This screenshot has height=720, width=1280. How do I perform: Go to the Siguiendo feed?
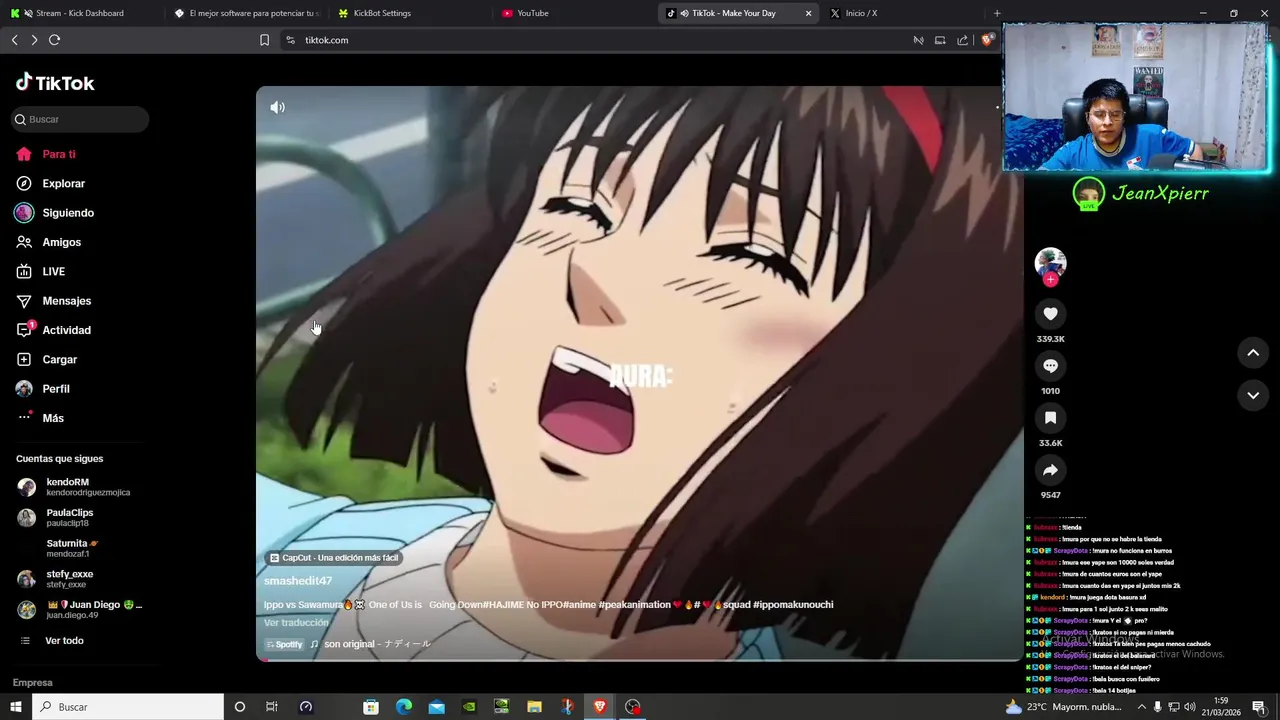[54, 213]
